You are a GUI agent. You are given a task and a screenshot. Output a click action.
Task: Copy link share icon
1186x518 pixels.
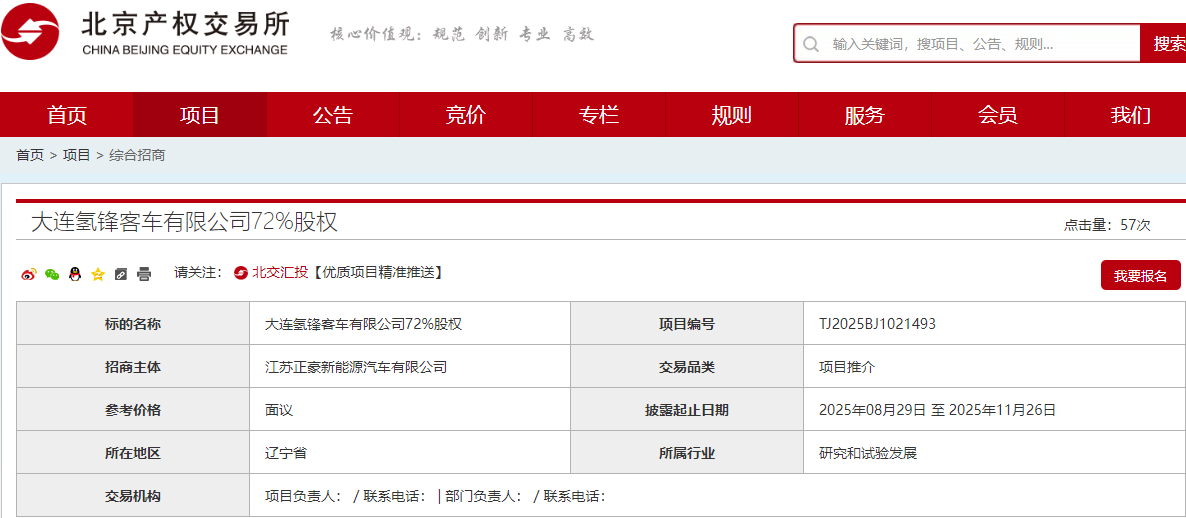point(120,275)
